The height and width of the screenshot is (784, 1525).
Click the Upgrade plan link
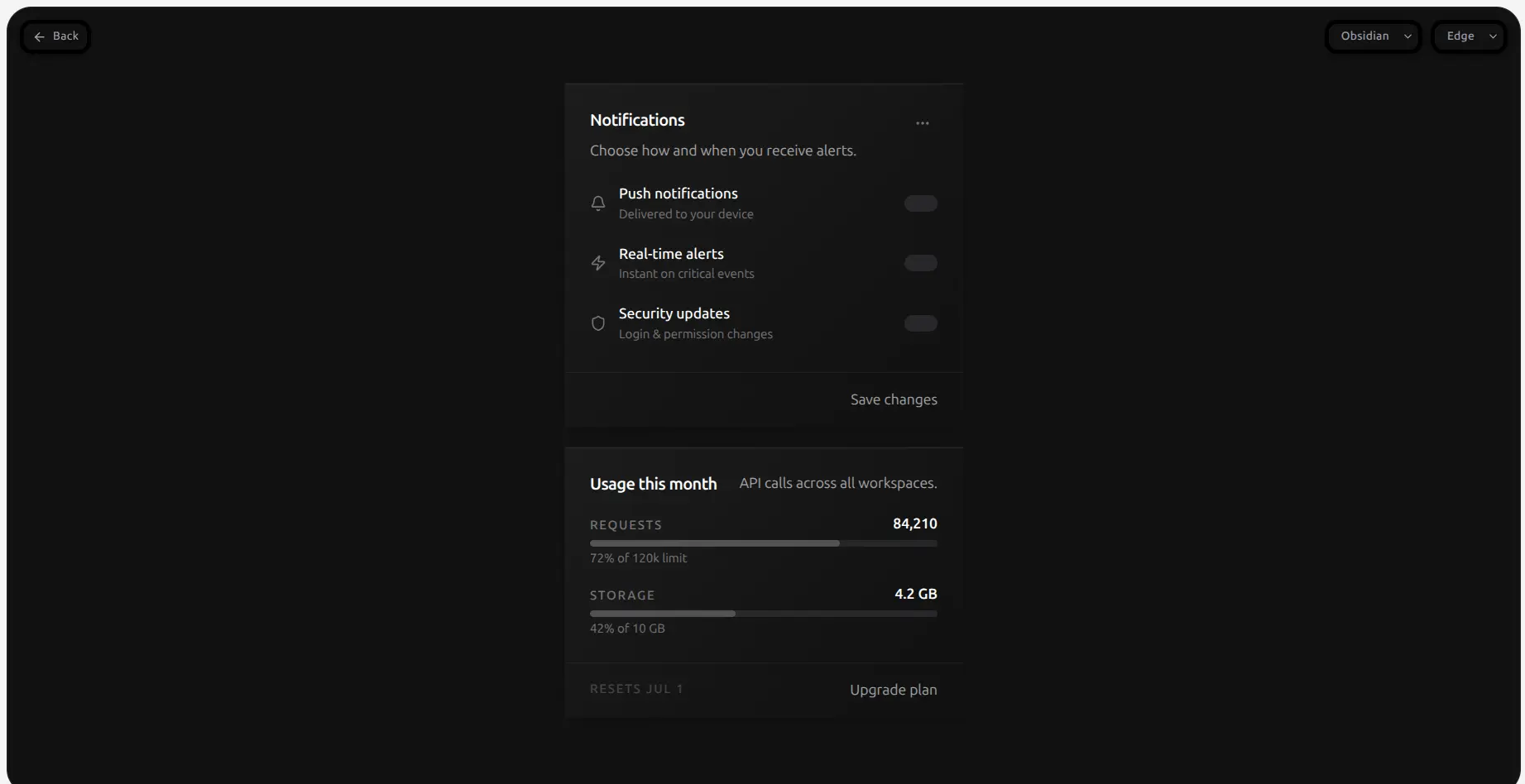coord(894,690)
